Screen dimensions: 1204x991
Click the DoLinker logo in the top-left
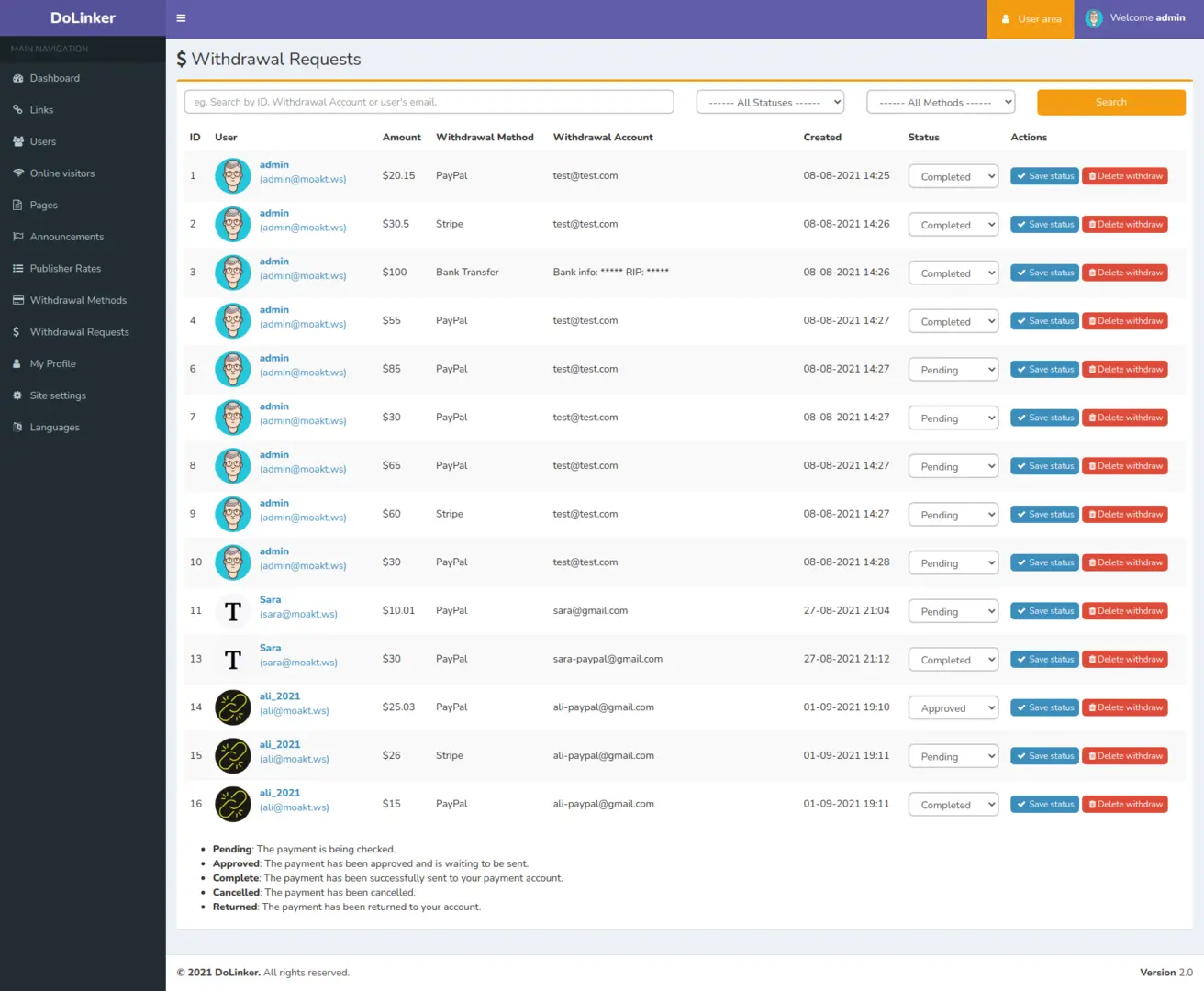(83, 18)
